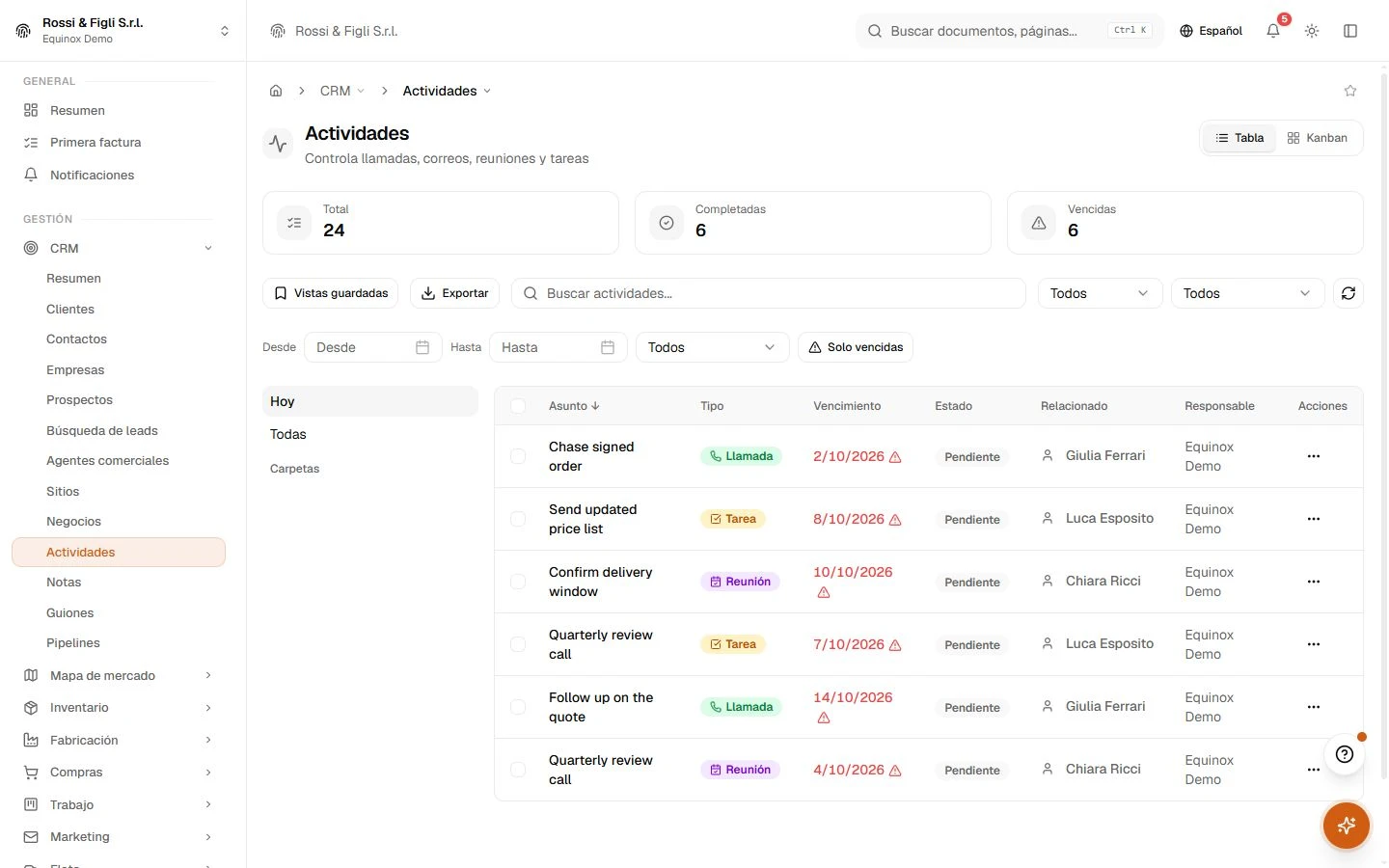This screenshot has width=1389, height=868.
Task: Open actions menu for Confirm delivery window
Action: point(1314,582)
